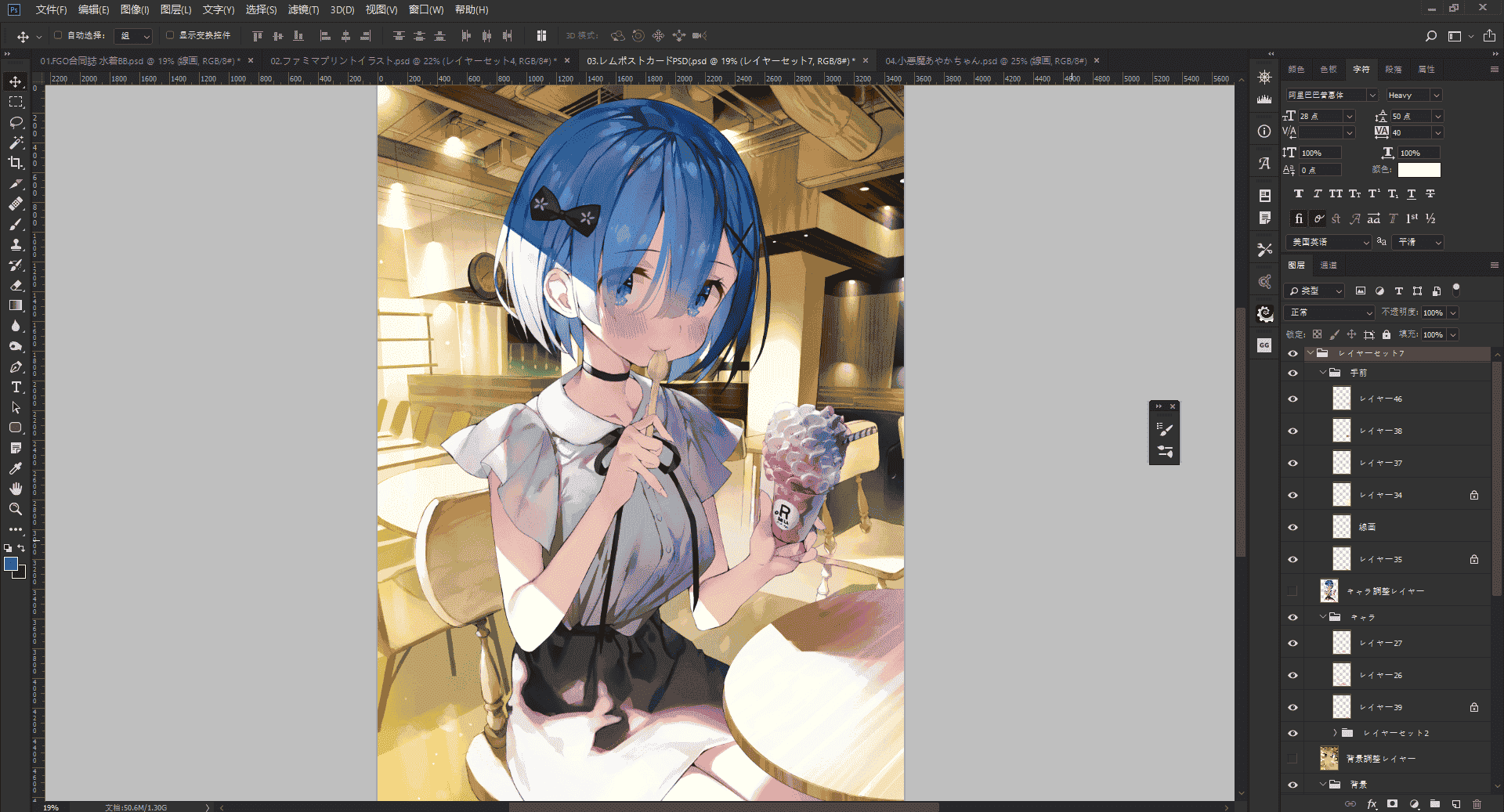Switch to the 段落 panel tab
Screen dimensions: 1504x812
pyautogui.click(x=1394, y=69)
